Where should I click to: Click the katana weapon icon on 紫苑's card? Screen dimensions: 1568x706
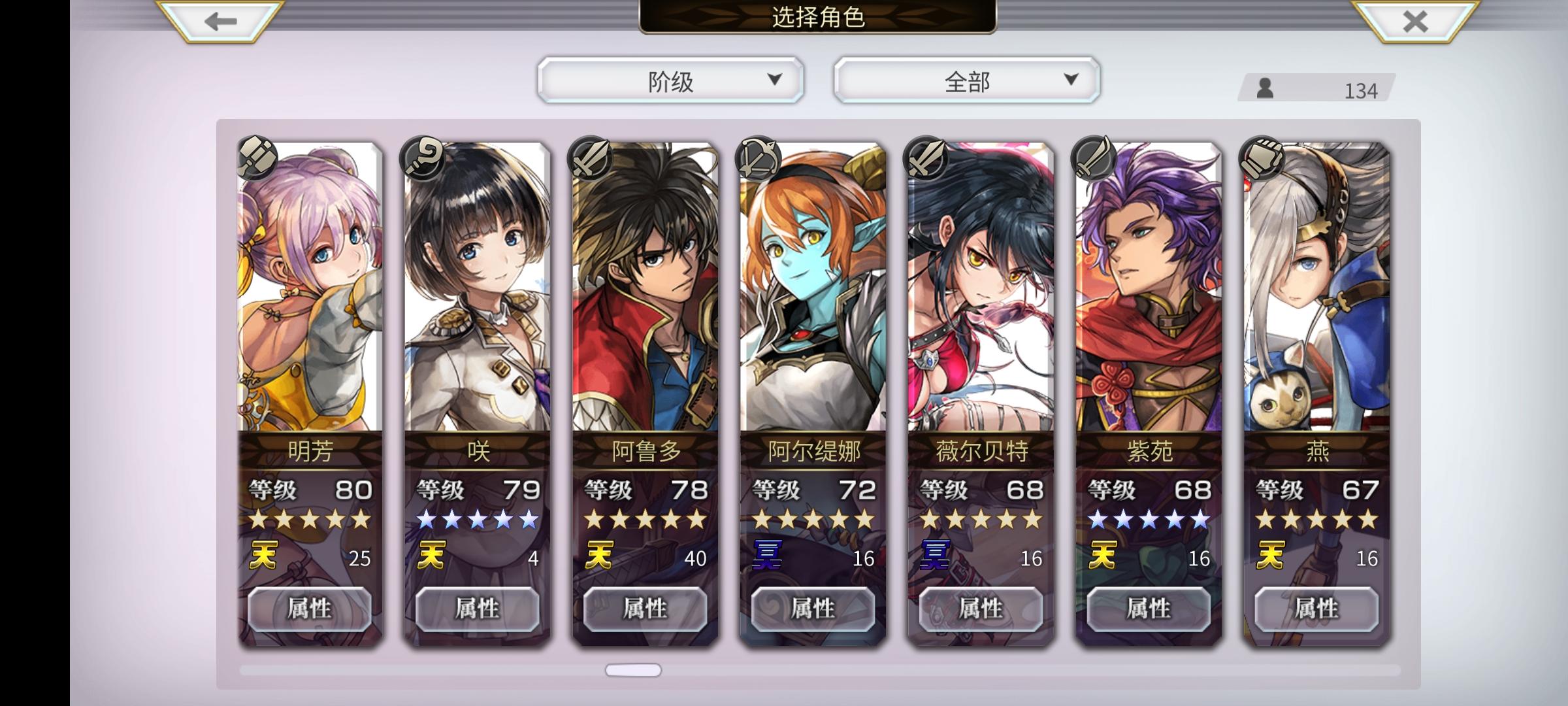(1094, 158)
